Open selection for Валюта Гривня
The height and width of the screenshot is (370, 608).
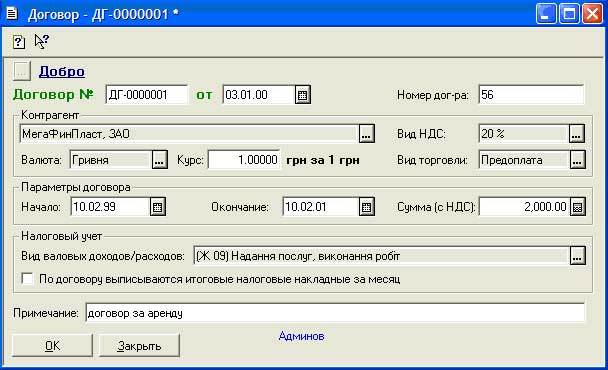pos(159,160)
